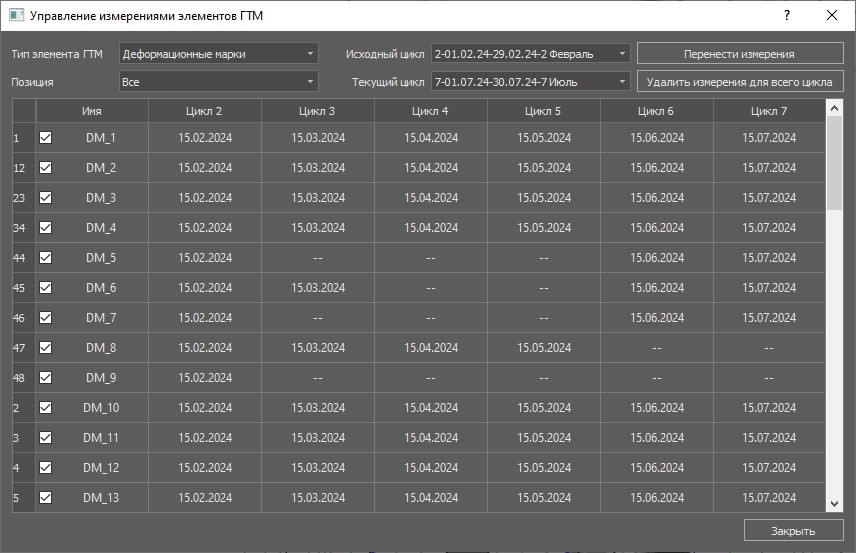Toggle the checkbox for DM_5
This screenshot has height=553, width=856.
click(45, 258)
